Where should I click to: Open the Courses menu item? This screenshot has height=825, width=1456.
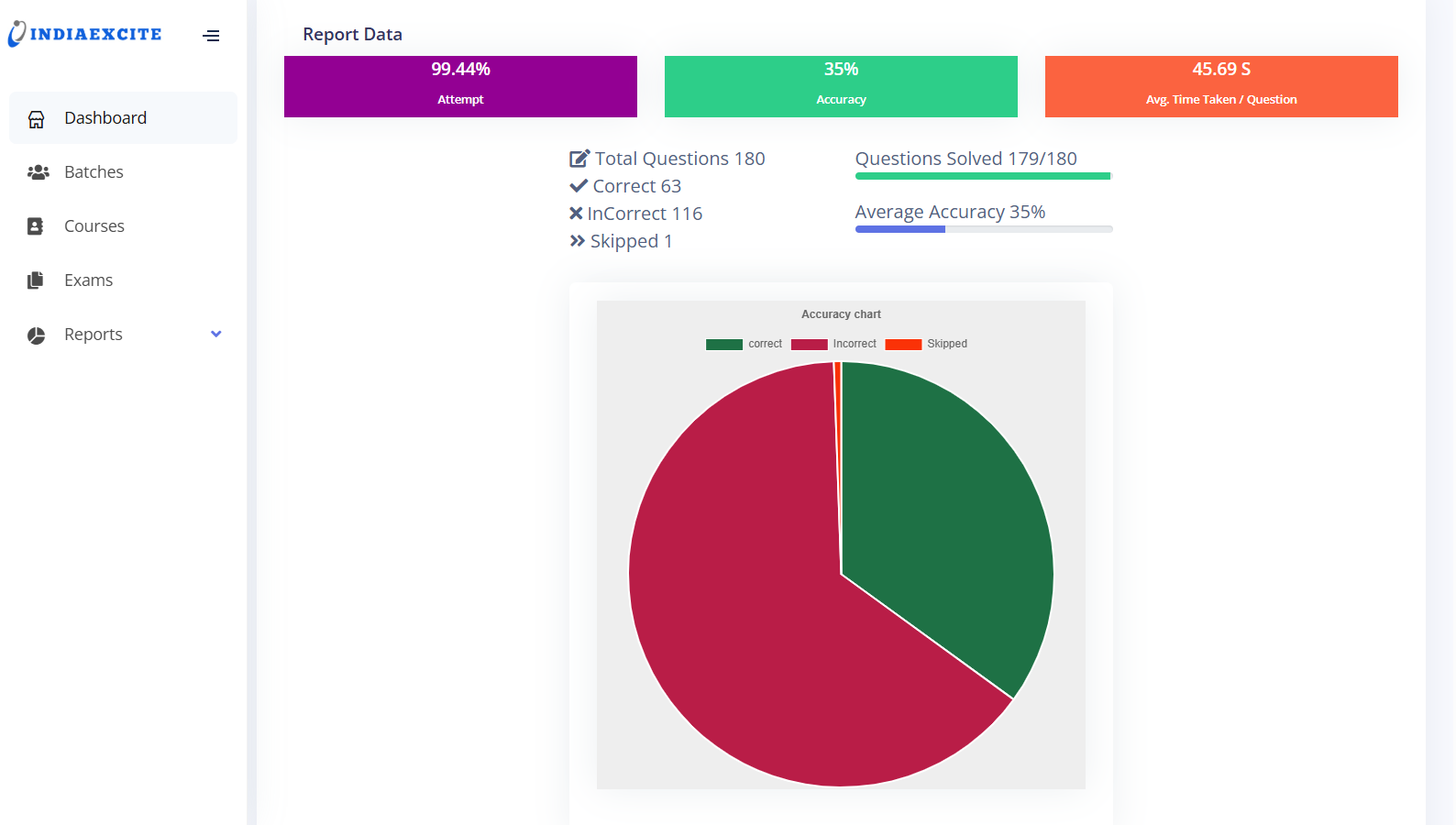point(94,226)
